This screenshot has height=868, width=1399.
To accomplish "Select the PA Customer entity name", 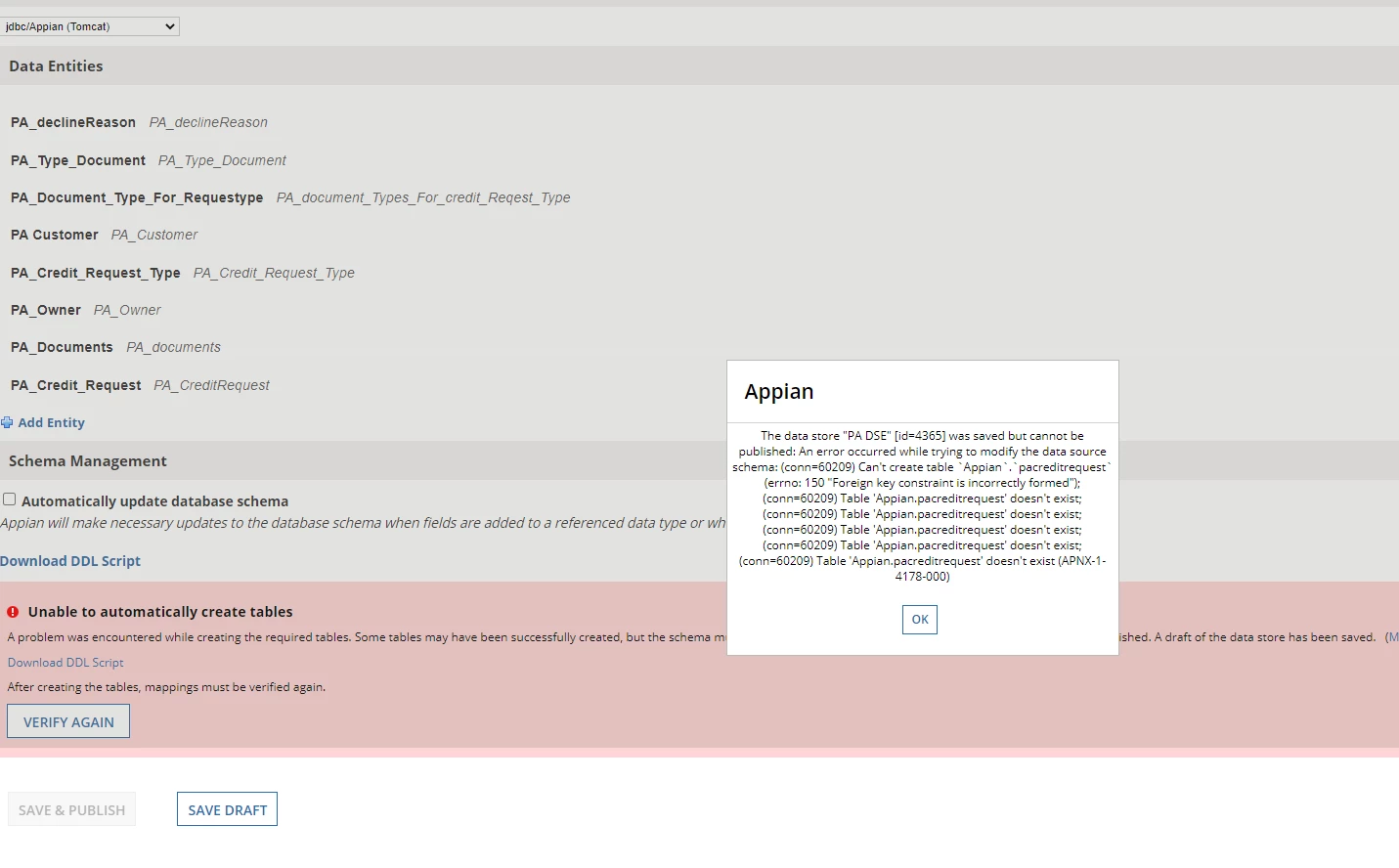I will tap(55, 235).
